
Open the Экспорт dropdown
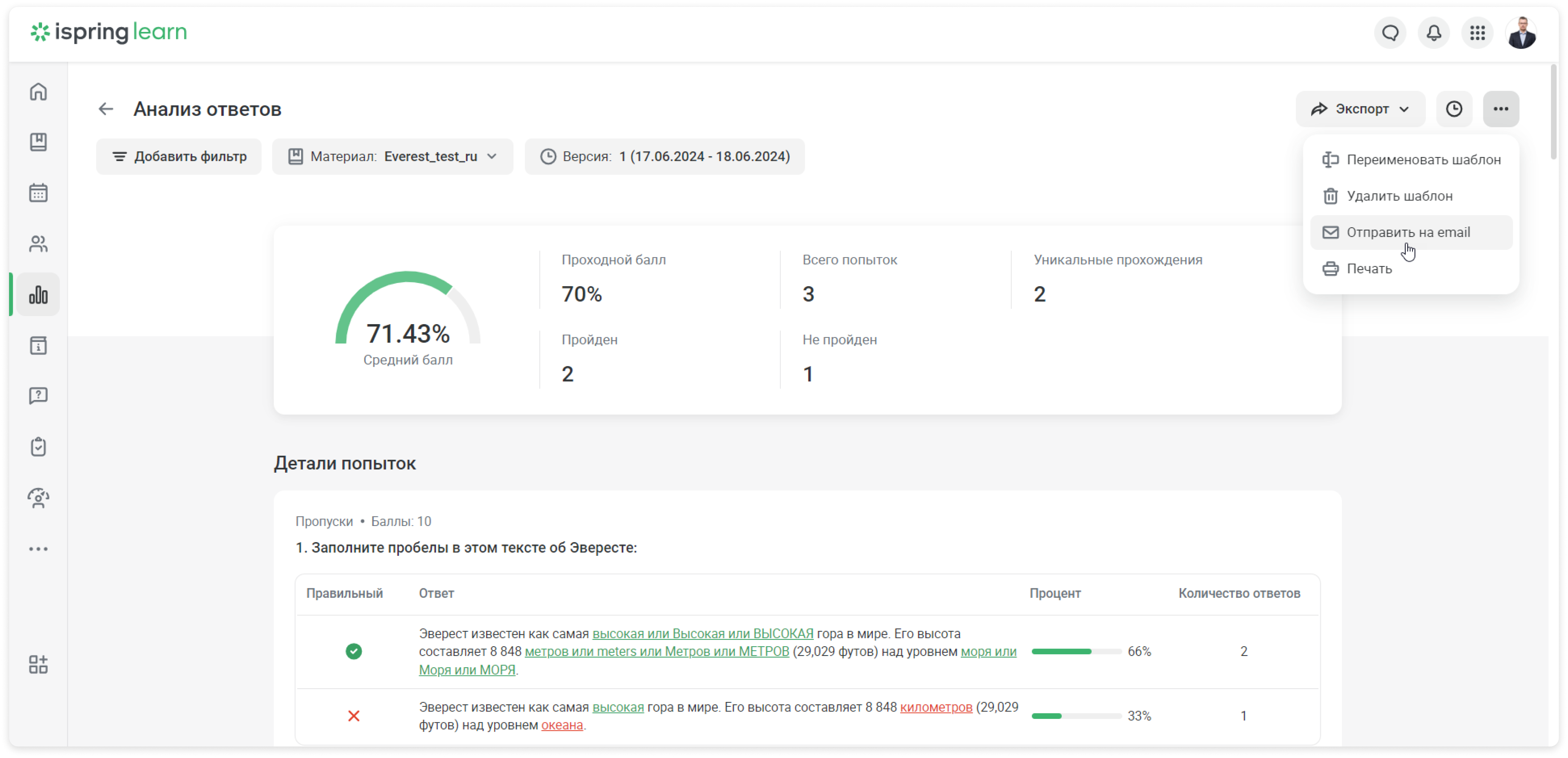pyautogui.click(x=1360, y=109)
